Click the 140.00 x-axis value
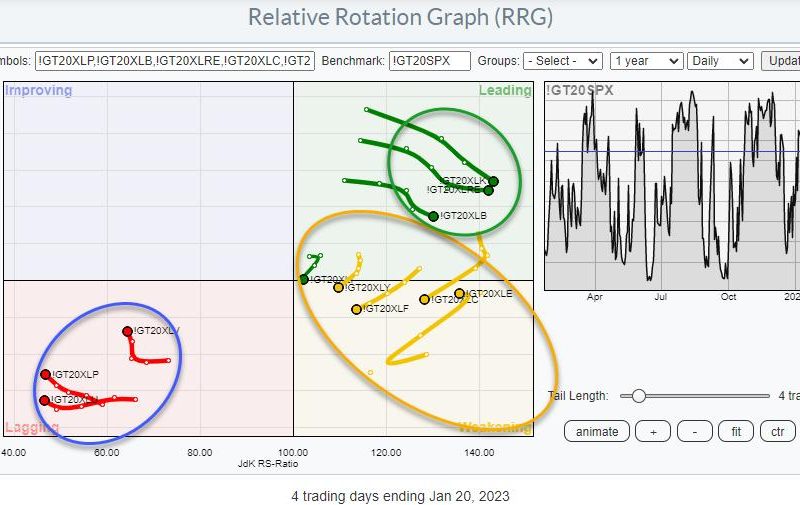This screenshot has height=505, width=800. (479, 452)
